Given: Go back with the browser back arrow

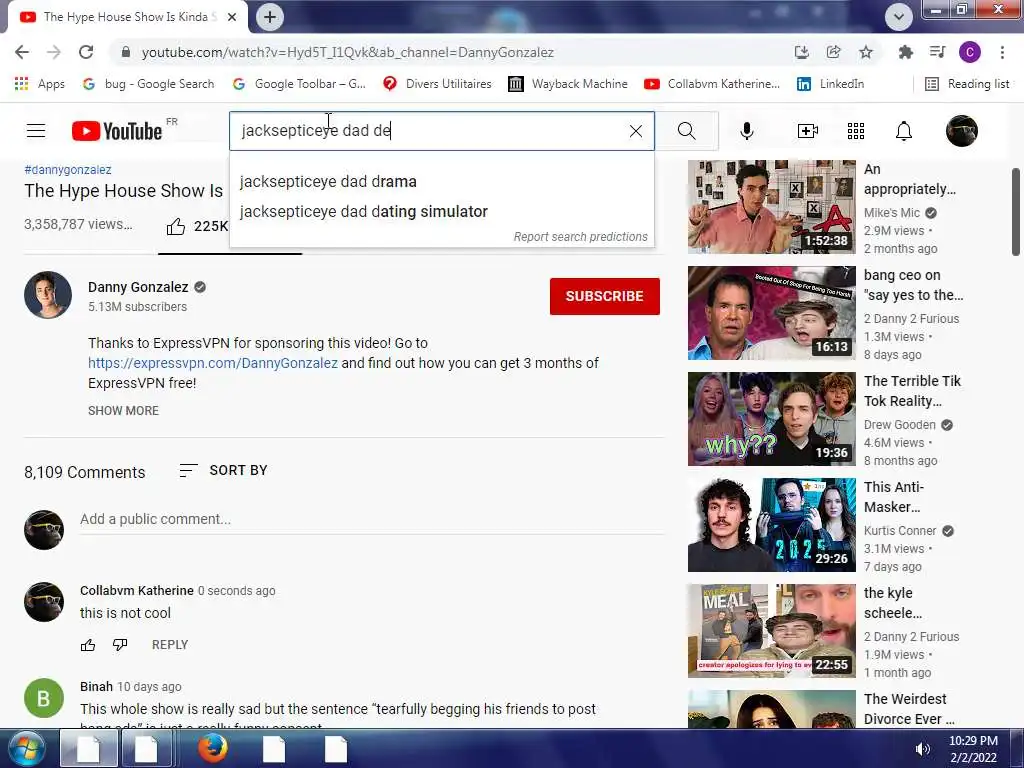Looking at the screenshot, I should coord(22,52).
